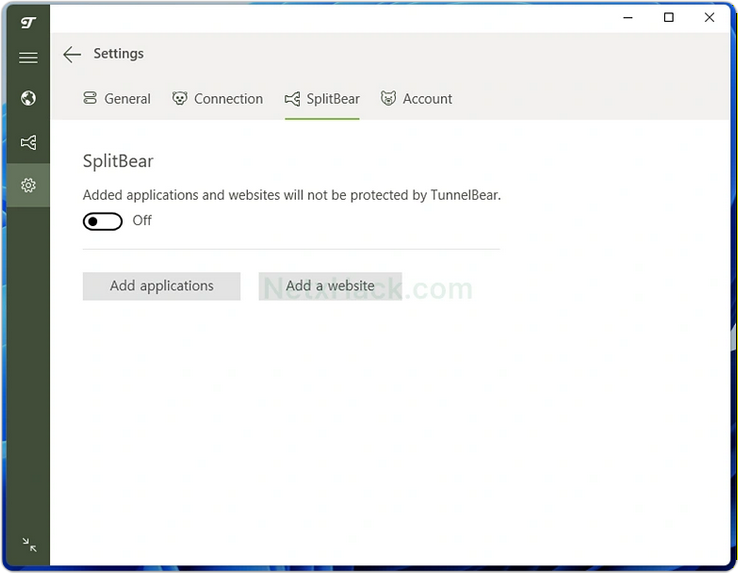Go back using the arrow beside Settings
The width and height of the screenshot is (738, 573).
coord(72,55)
